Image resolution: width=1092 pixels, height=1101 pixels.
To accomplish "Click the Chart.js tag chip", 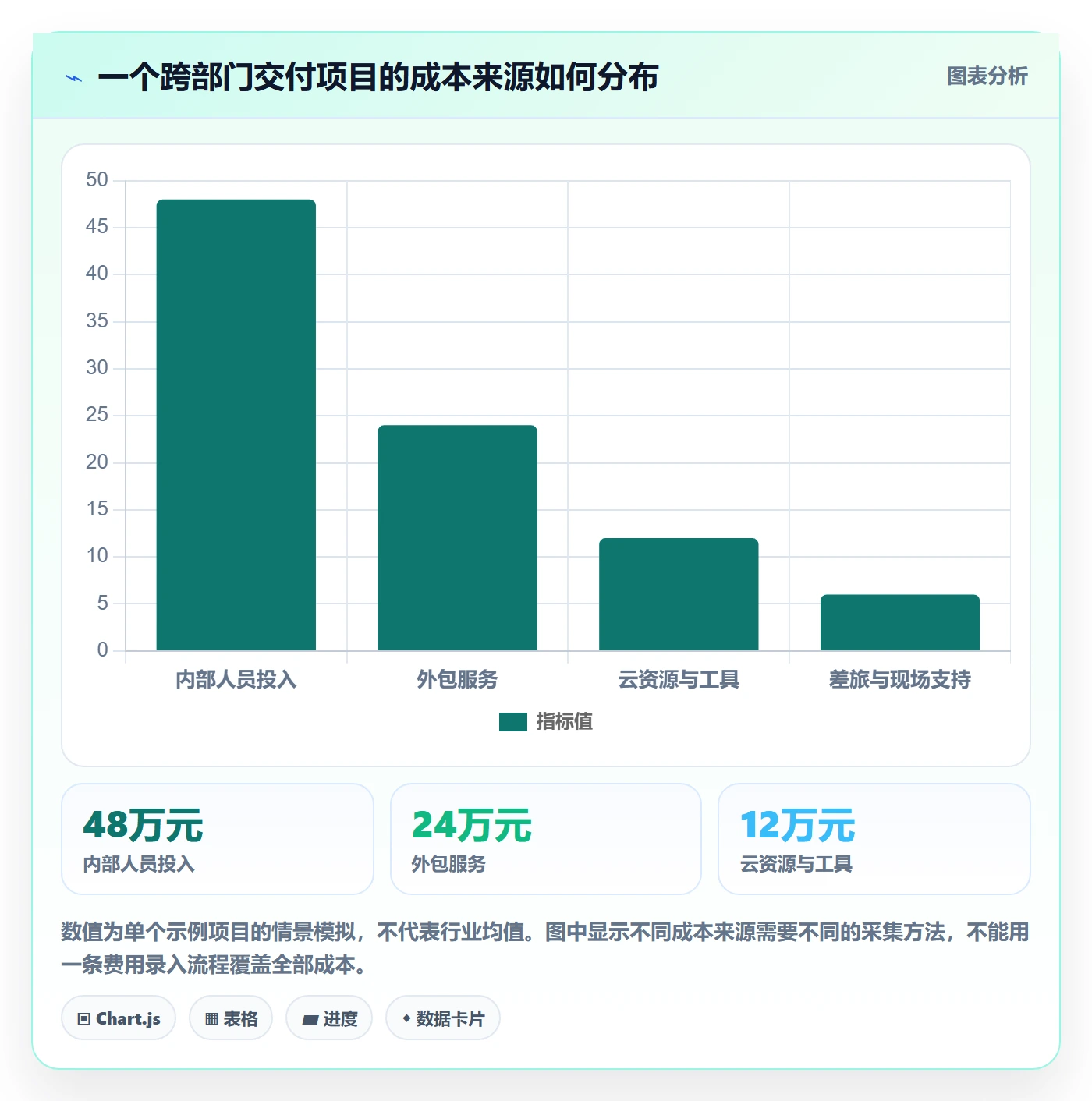I will tap(119, 1018).
